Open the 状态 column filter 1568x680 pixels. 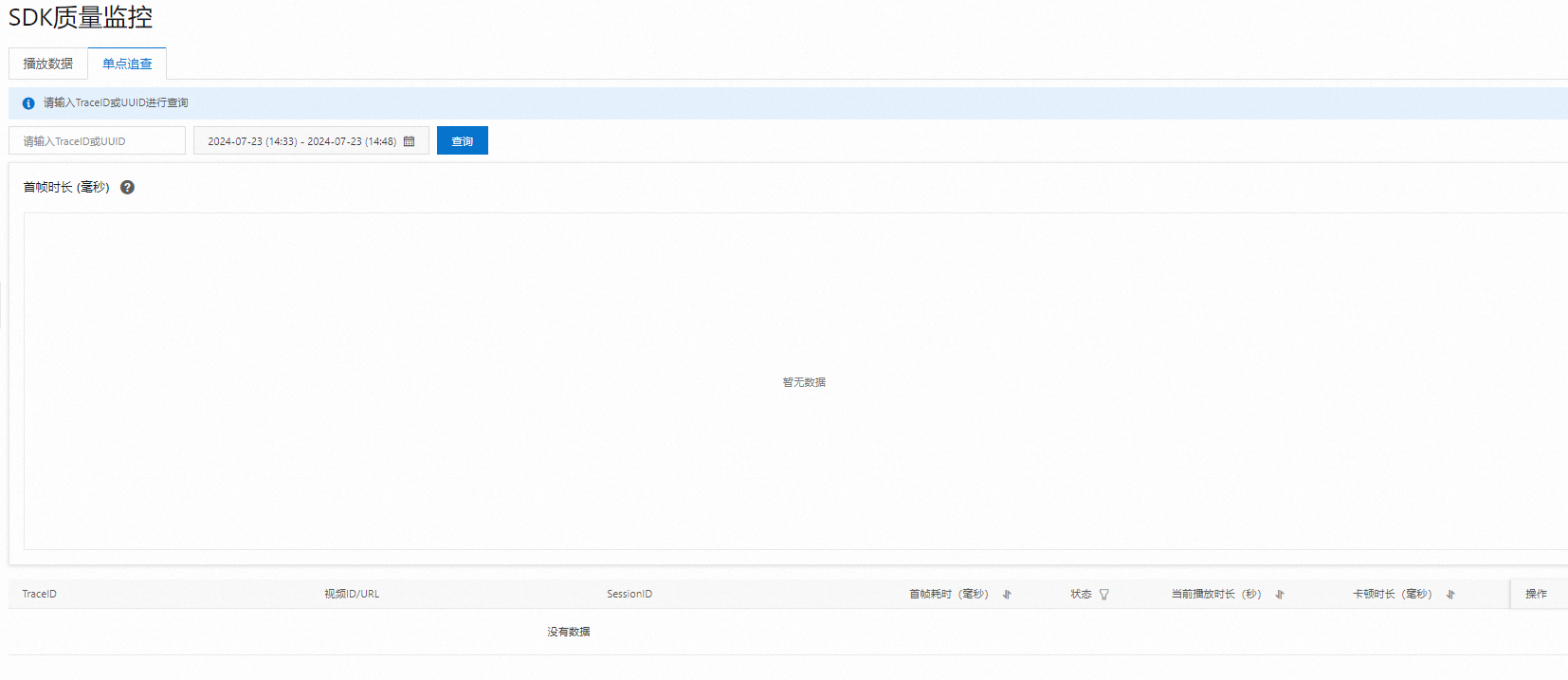click(x=1104, y=595)
